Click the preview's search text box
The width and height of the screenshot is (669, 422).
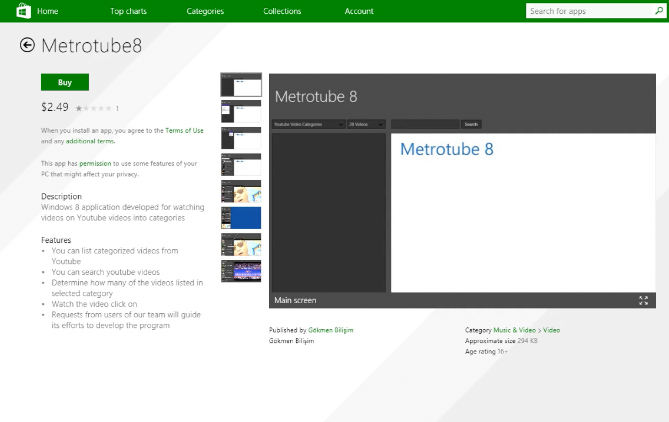(x=425, y=124)
